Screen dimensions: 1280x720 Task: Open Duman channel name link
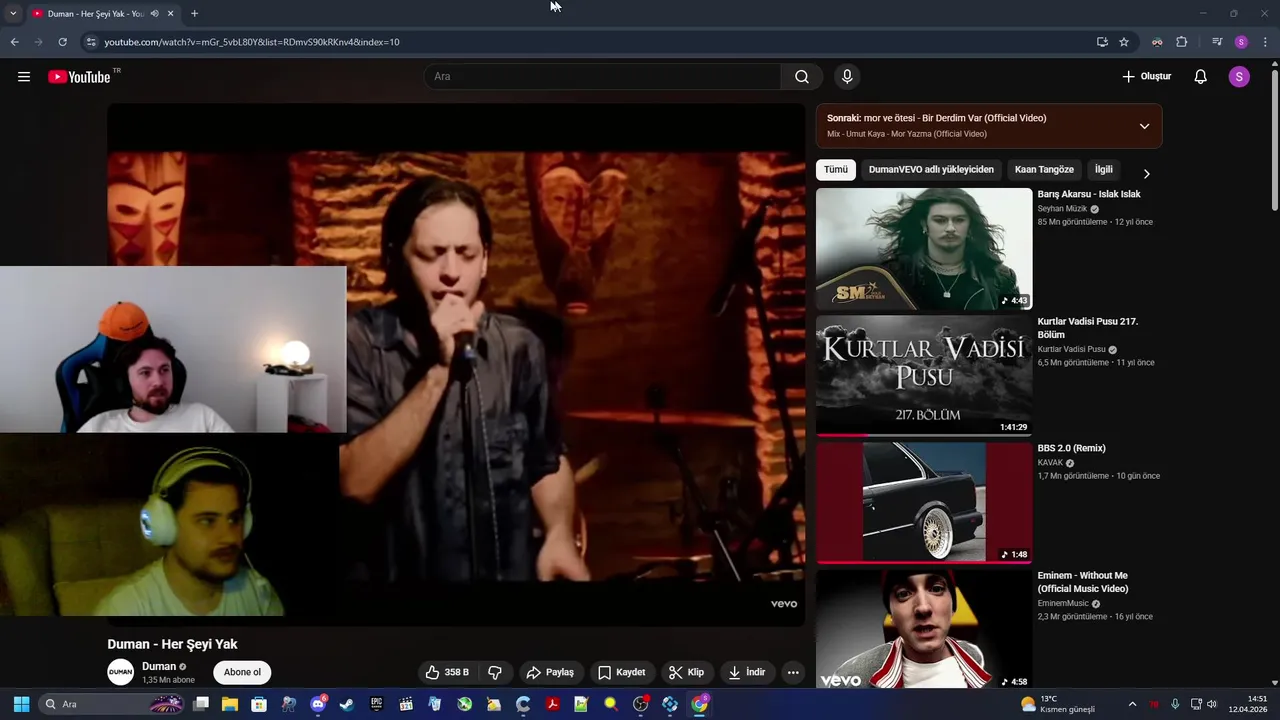(159, 666)
